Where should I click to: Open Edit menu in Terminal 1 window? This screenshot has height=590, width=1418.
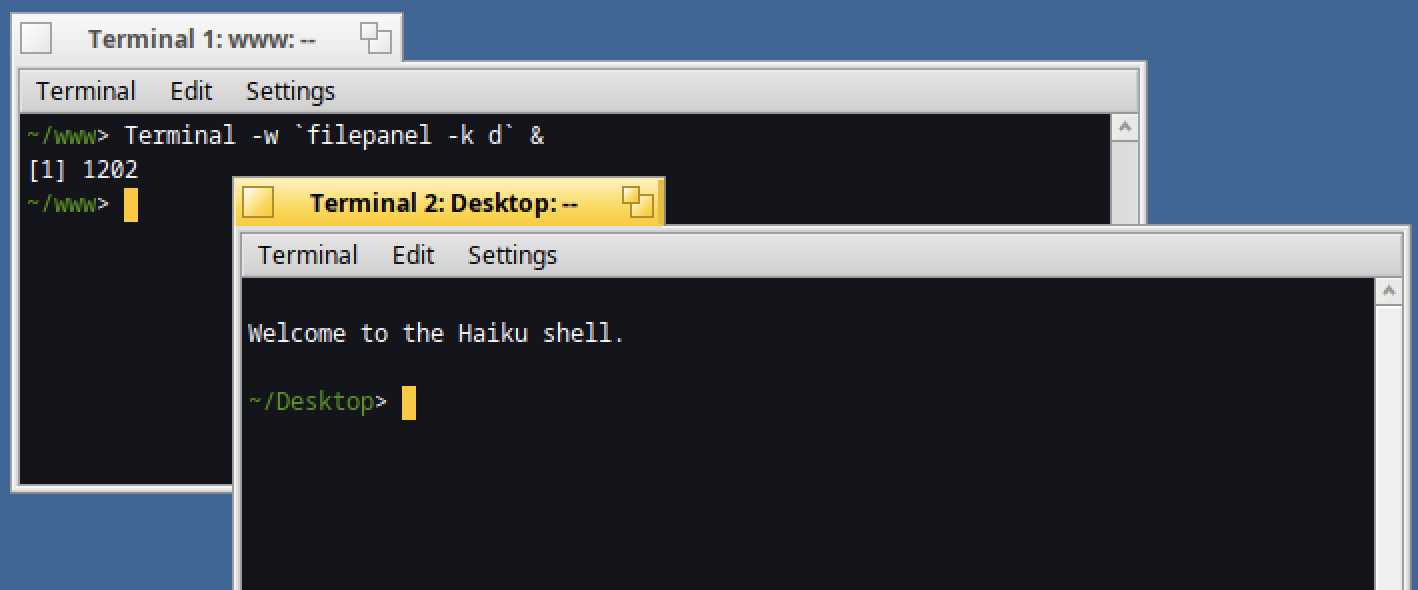click(x=191, y=91)
